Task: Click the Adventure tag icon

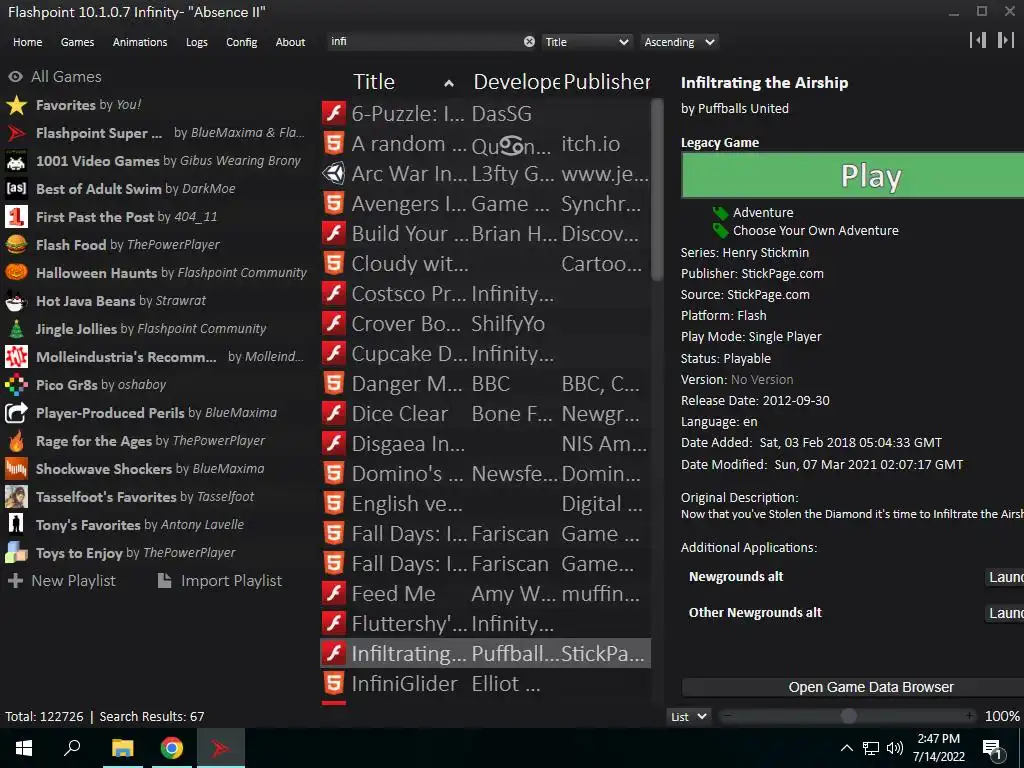Action: click(720, 213)
